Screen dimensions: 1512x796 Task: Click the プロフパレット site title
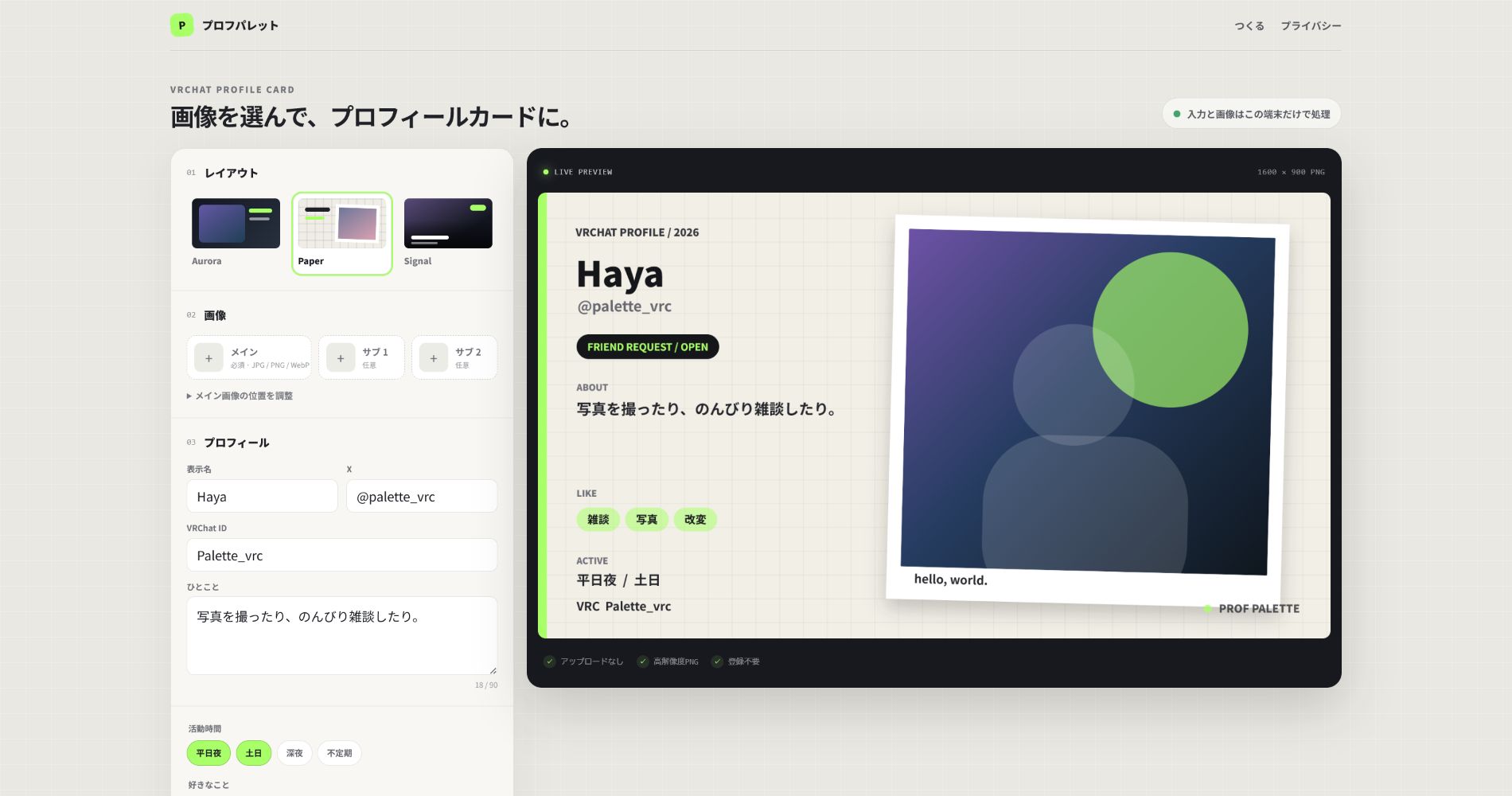click(240, 25)
